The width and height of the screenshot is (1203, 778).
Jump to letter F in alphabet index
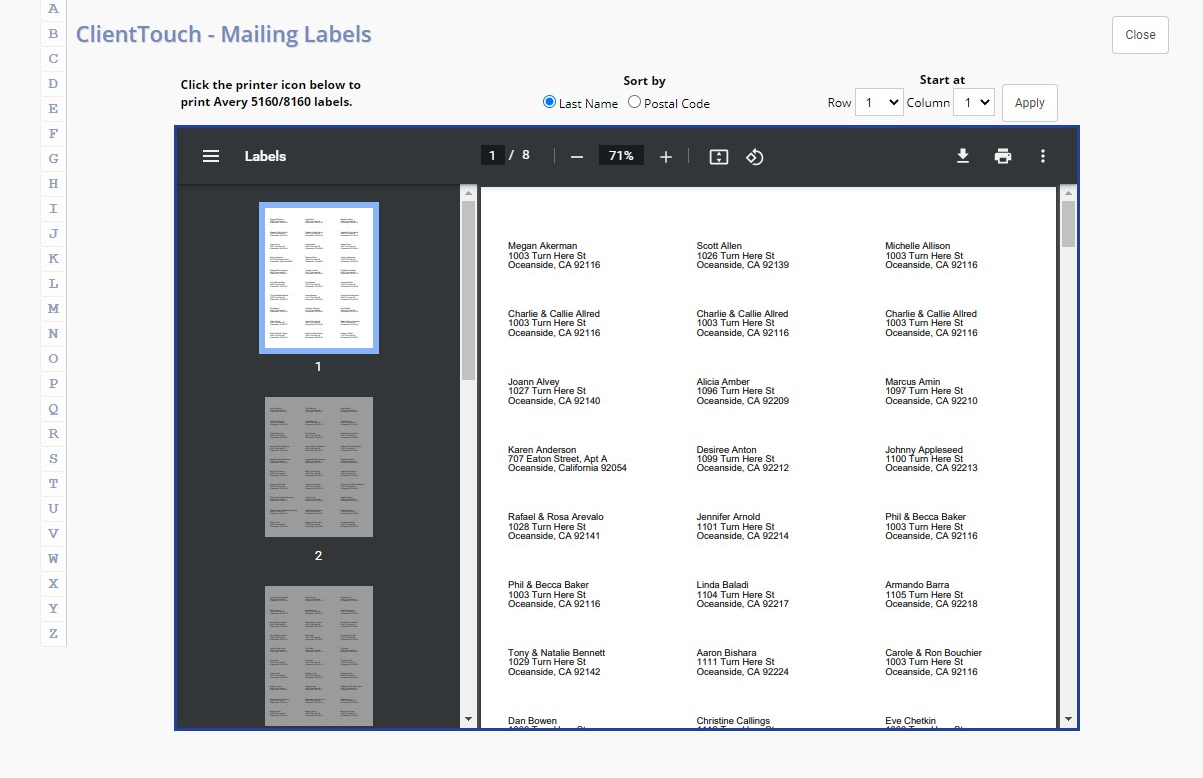53,134
